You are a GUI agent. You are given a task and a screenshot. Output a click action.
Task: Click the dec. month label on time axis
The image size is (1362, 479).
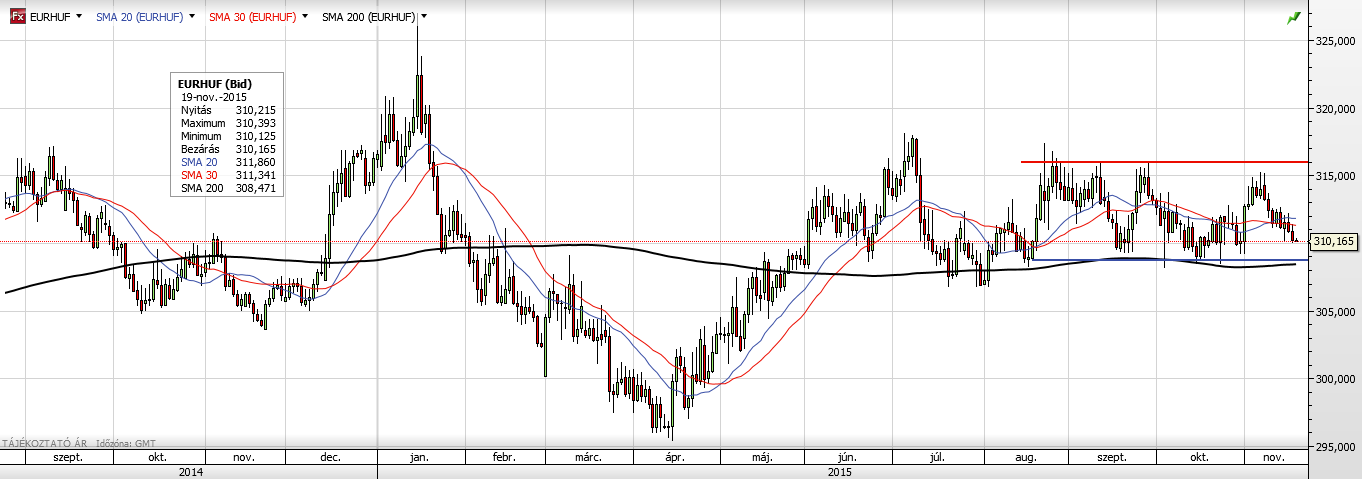(x=330, y=456)
